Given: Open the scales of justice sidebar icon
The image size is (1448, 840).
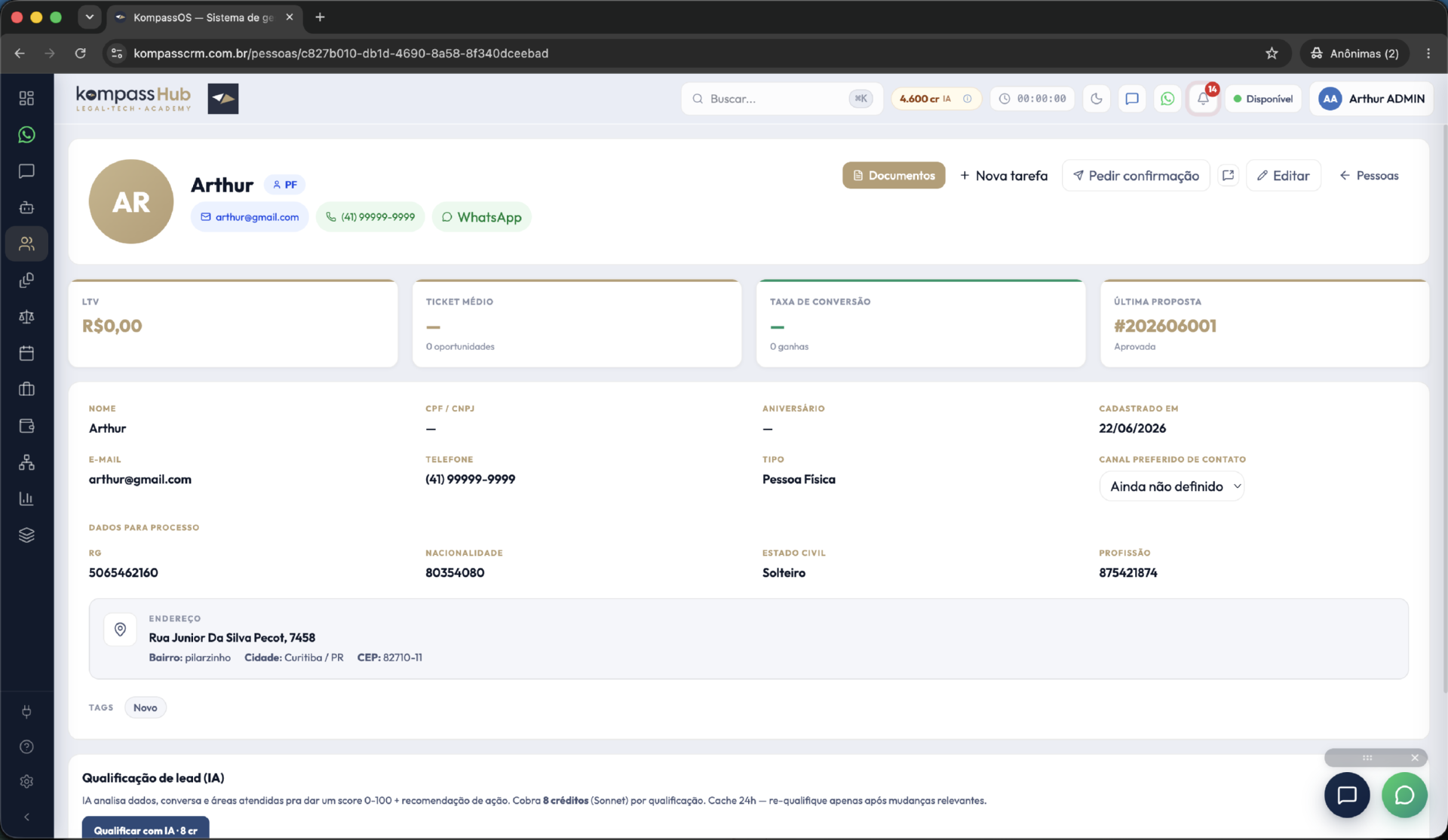Looking at the screenshot, I should click(x=26, y=317).
